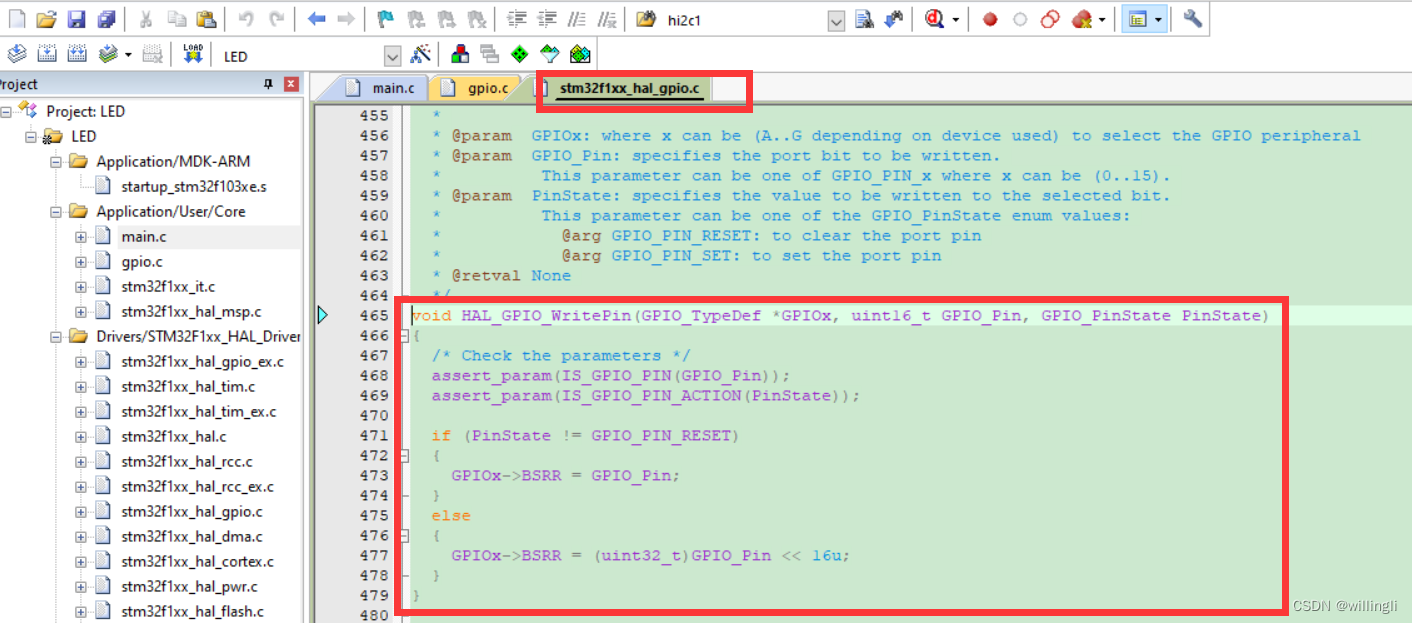
Task: Save all open files
Action: (104, 18)
